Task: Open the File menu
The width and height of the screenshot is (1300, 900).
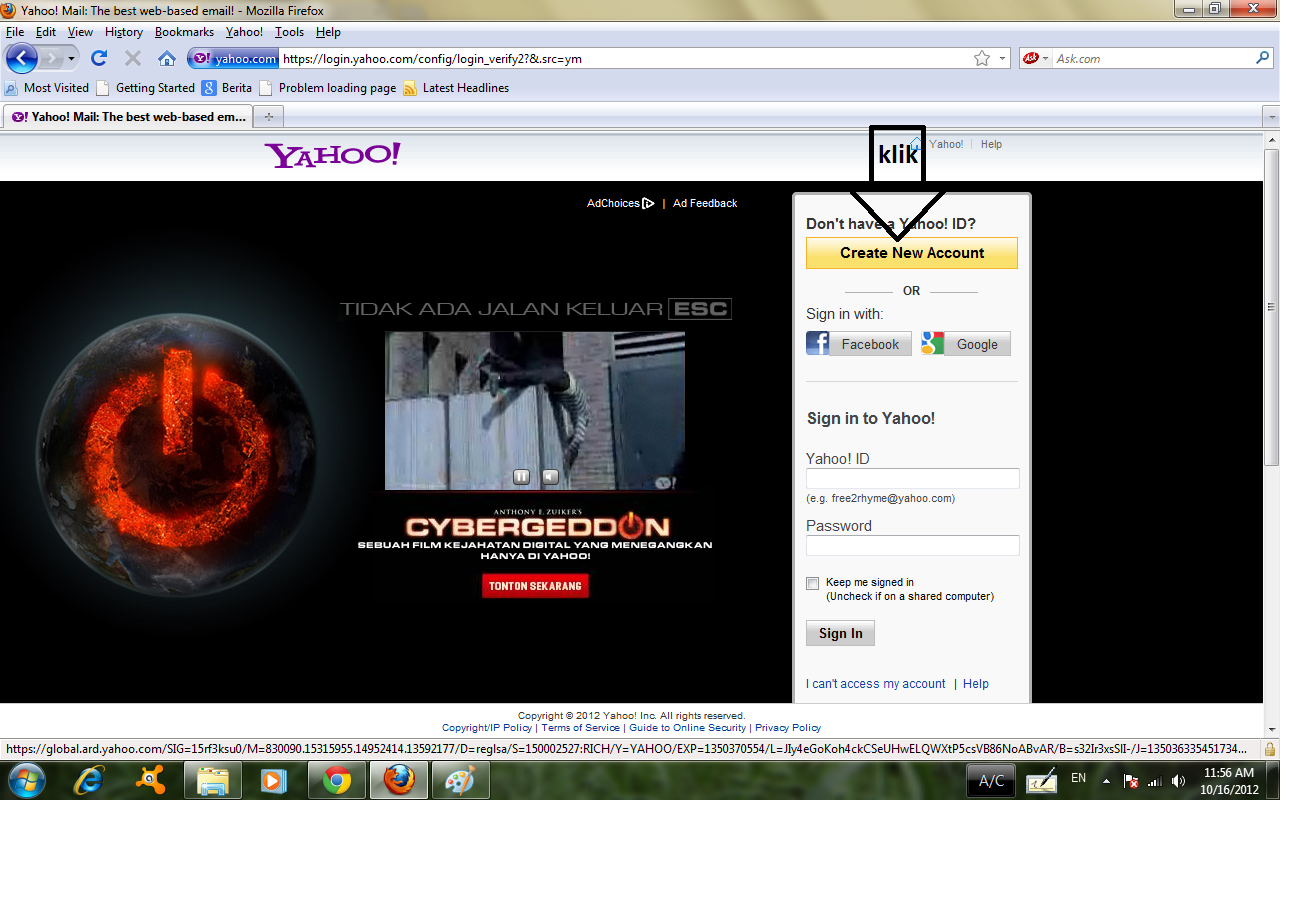Action: [14, 32]
